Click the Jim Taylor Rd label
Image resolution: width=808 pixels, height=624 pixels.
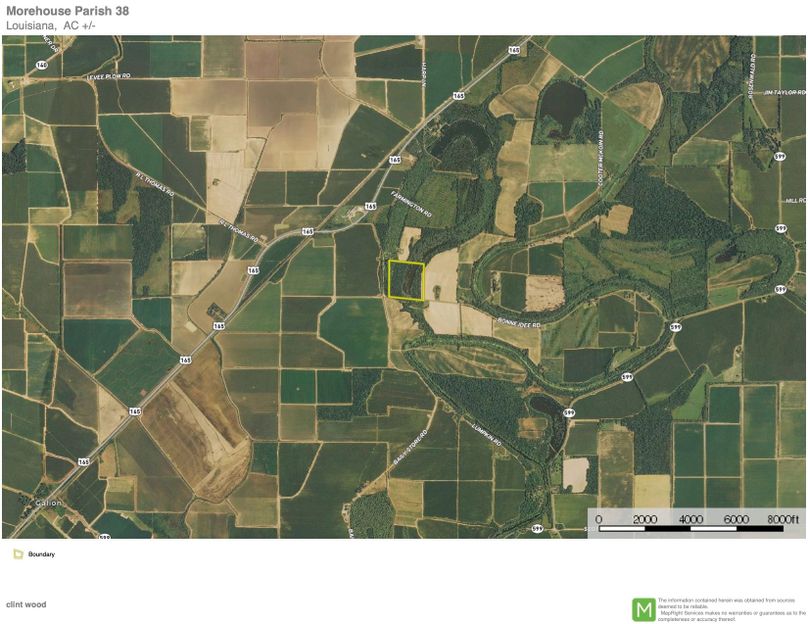[782, 92]
